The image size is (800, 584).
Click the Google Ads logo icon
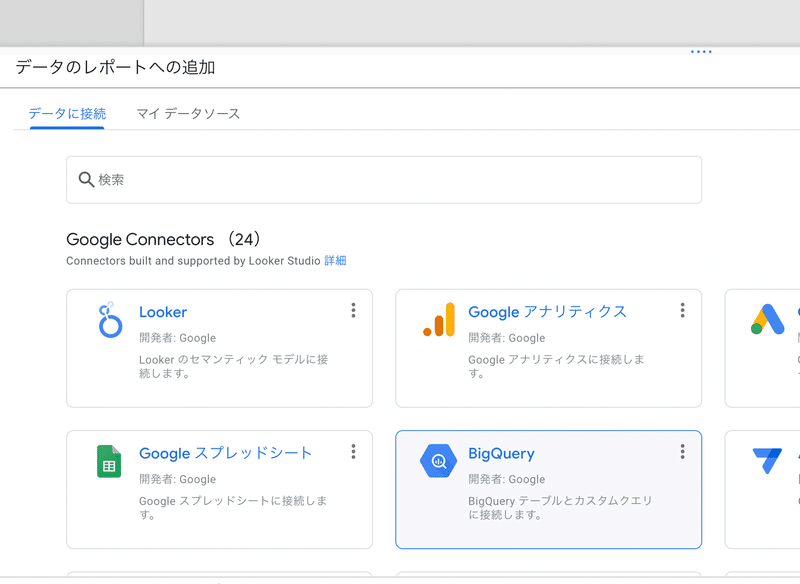[x=768, y=320]
